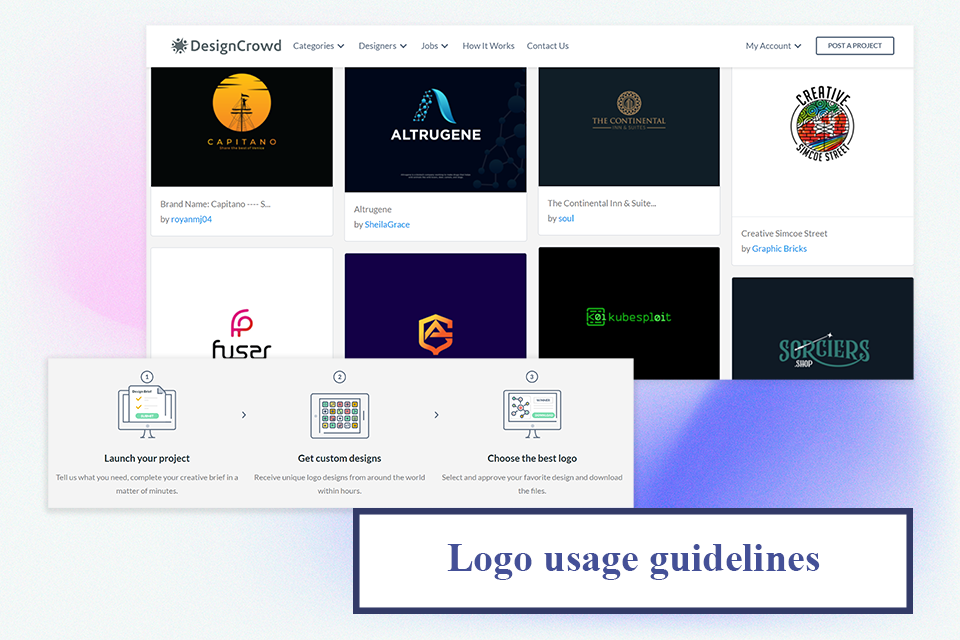Screen dimensions: 960x640
Task: Click the 'Brand Name: Capitano' title
Action: pos(215,204)
